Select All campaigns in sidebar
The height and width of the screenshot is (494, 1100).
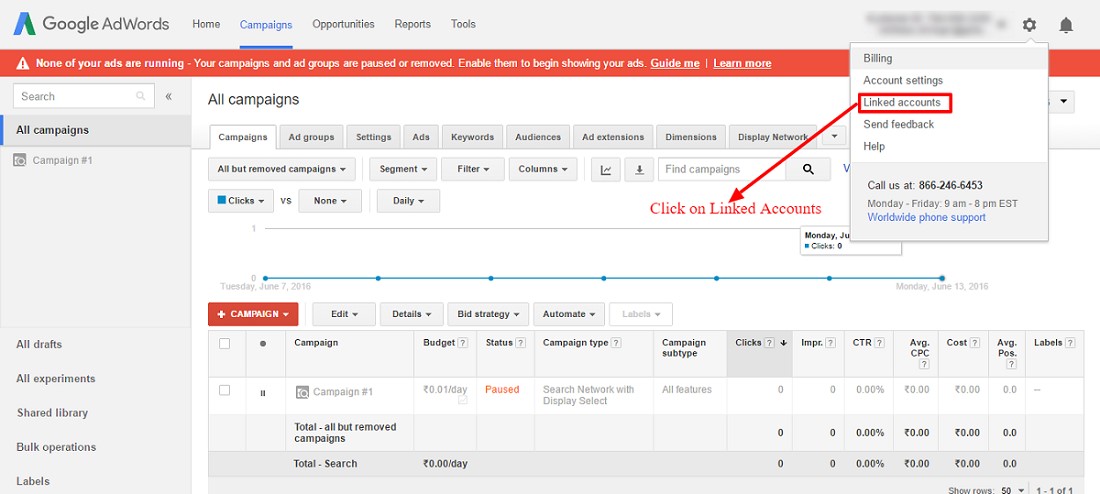pyautogui.click(x=95, y=131)
